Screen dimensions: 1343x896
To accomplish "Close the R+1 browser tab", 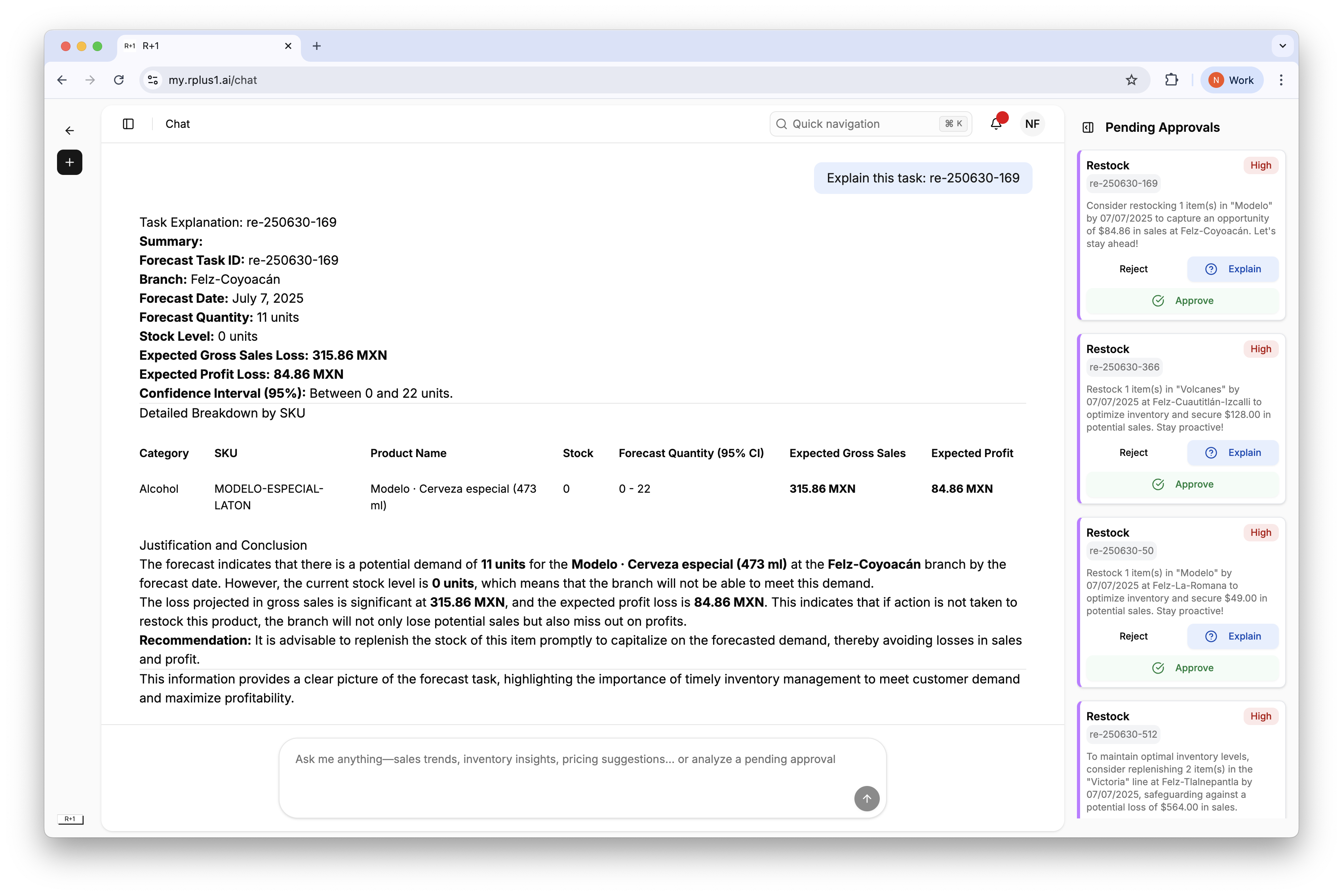I will pos(288,46).
